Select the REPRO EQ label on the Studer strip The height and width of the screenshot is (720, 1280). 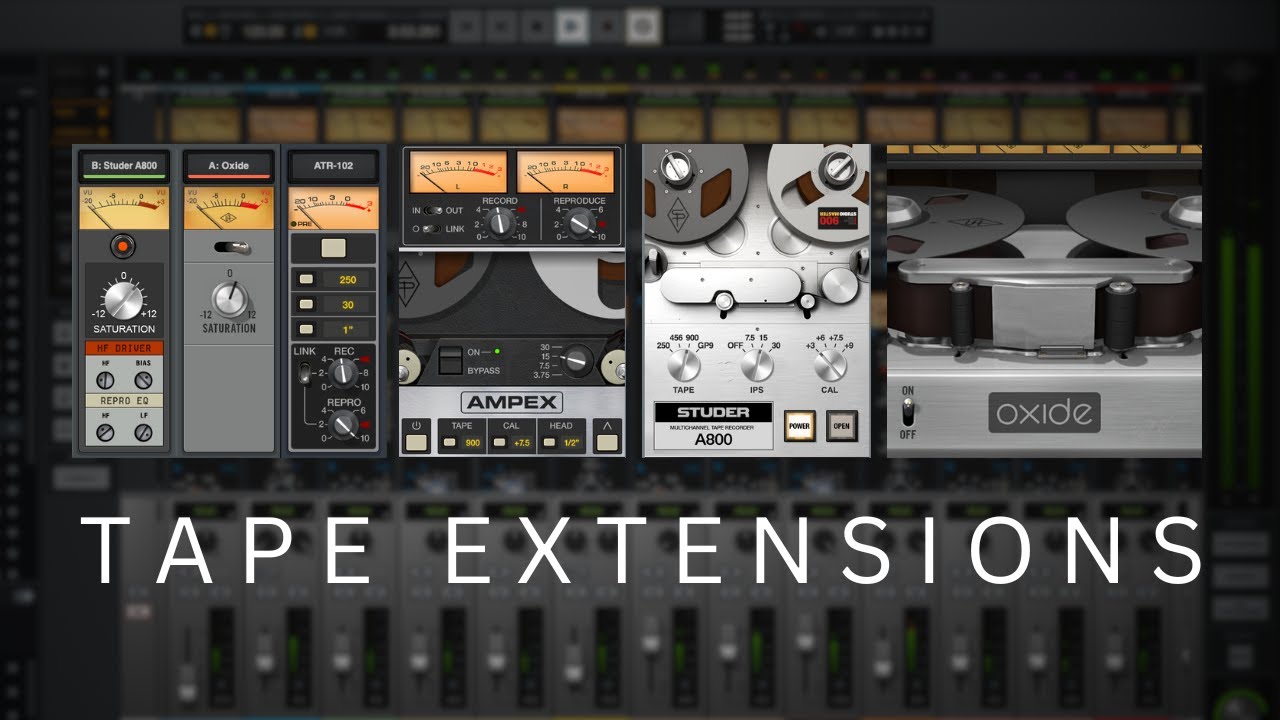124,400
